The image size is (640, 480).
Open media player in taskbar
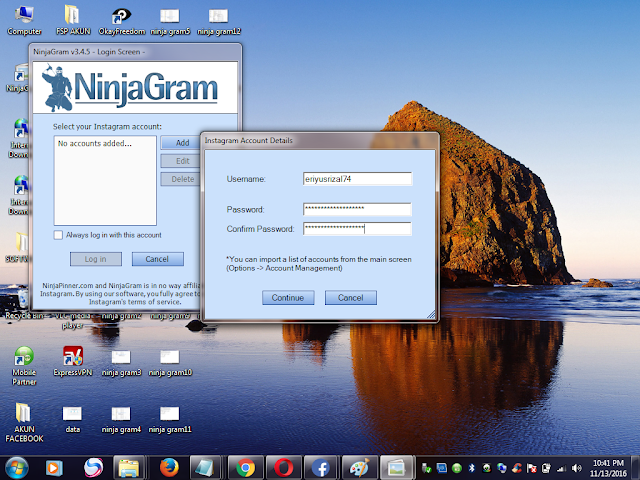pyautogui.click(x=53, y=468)
